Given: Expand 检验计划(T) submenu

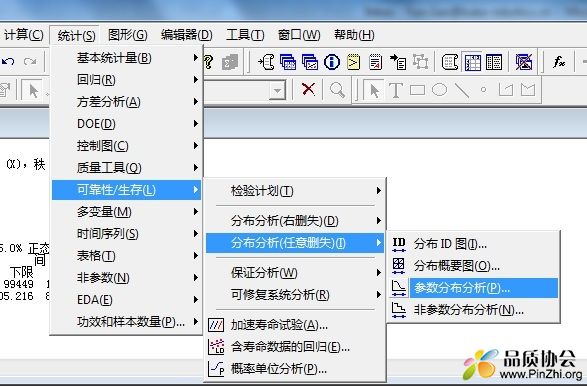Looking at the screenshot, I should 295,191.
